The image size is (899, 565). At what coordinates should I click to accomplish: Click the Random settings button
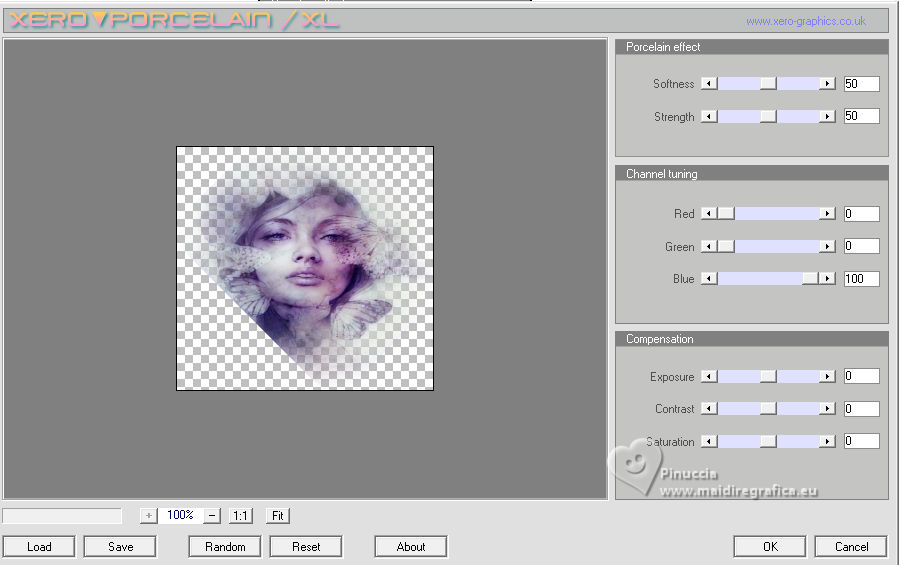click(x=225, y=547)
